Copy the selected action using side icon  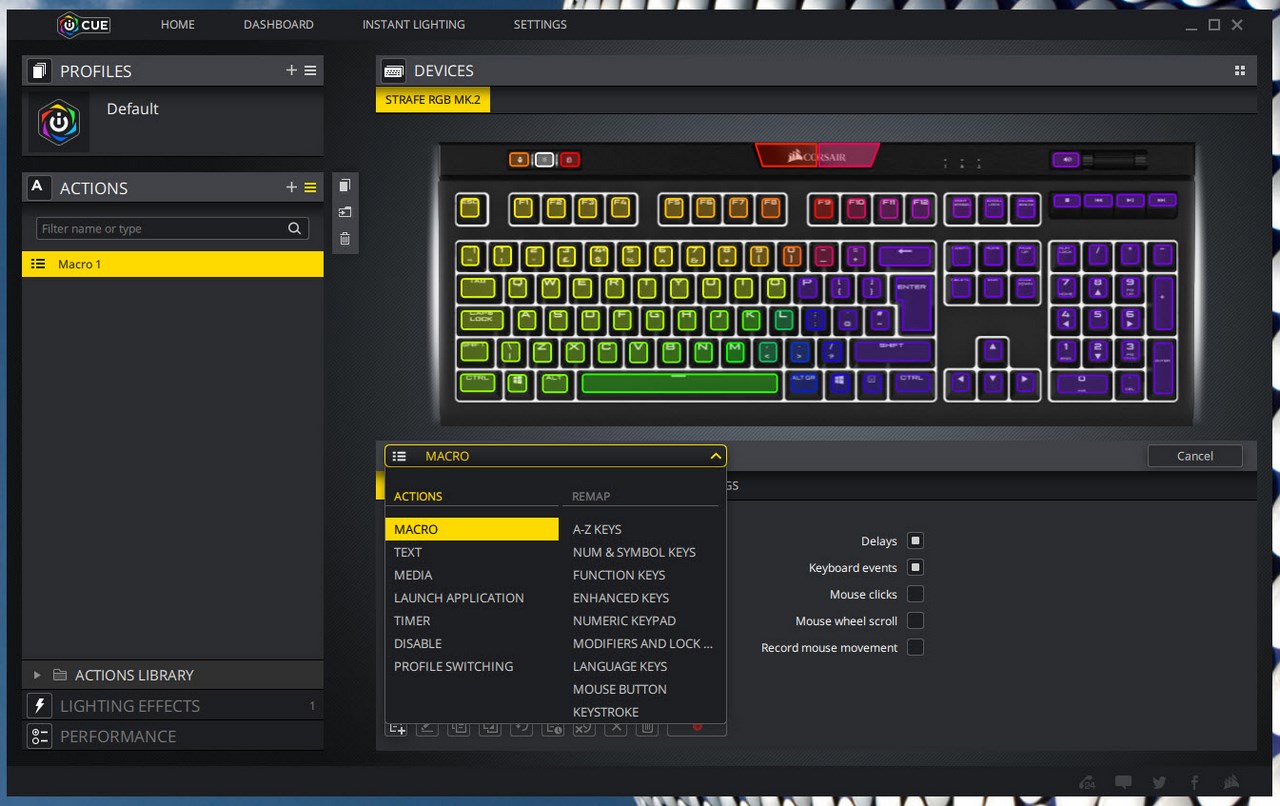point(345,186)
